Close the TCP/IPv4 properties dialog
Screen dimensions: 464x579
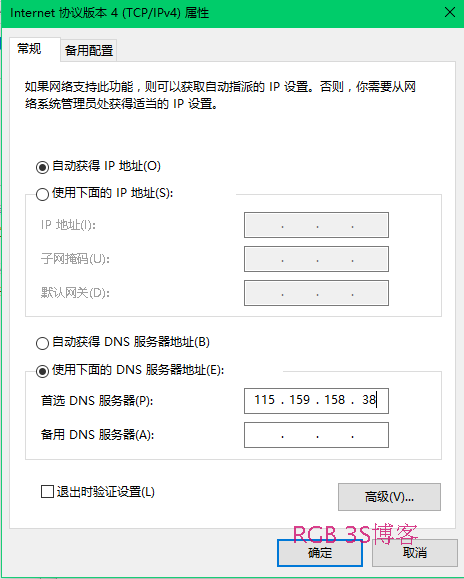(x=450, y=13)
